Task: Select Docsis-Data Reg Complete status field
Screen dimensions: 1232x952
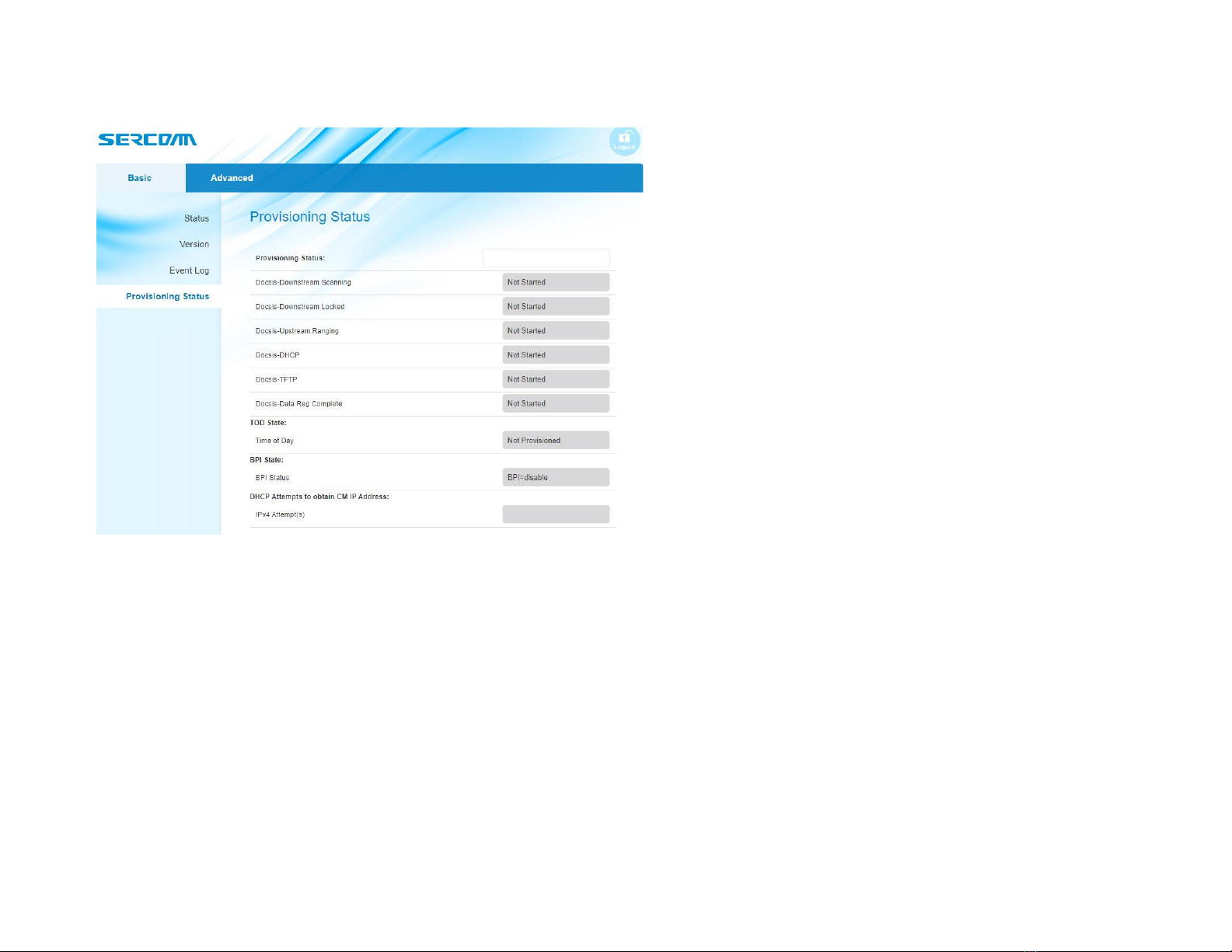Action: 556,403
